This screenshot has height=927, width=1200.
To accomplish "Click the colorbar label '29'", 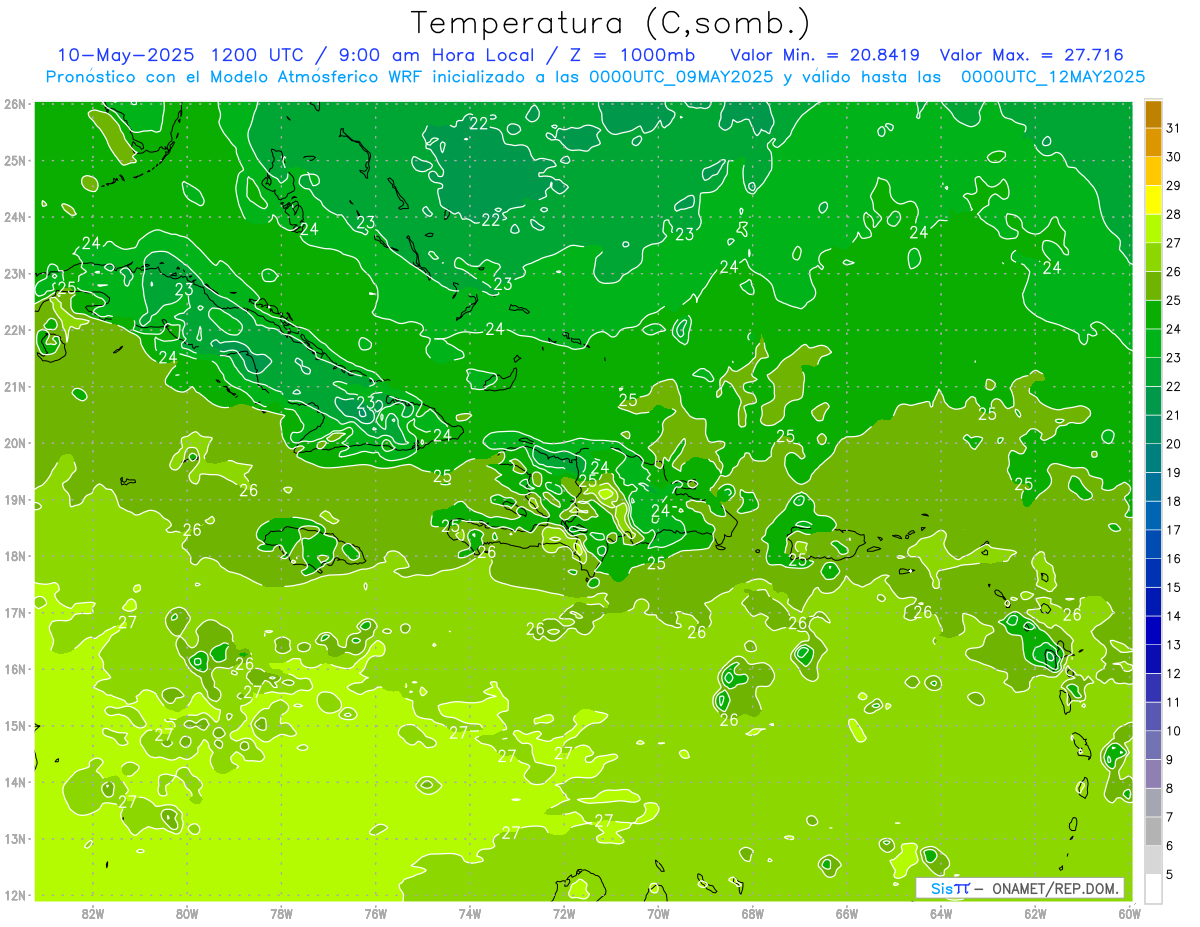I will [1174, 186].
